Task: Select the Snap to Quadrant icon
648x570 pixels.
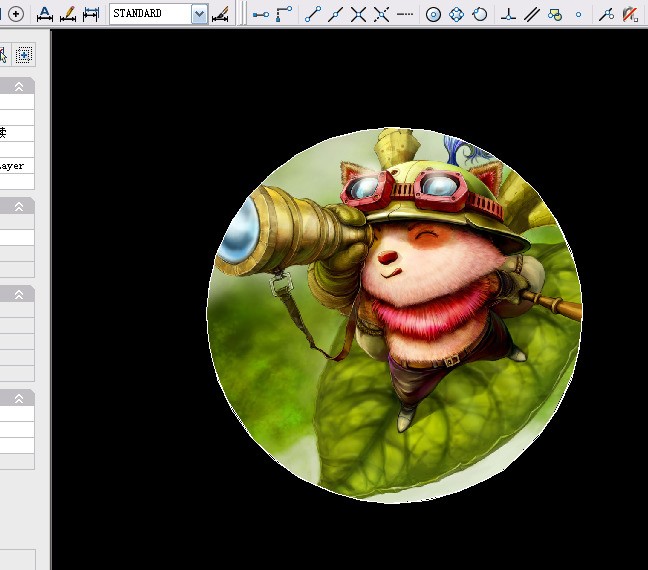Action: [457, 14]
